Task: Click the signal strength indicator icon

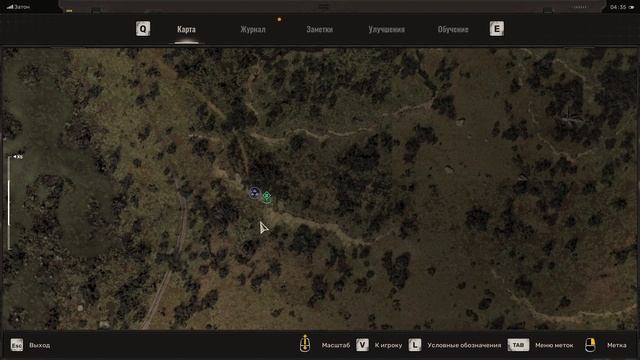Action: coord(10,7)
